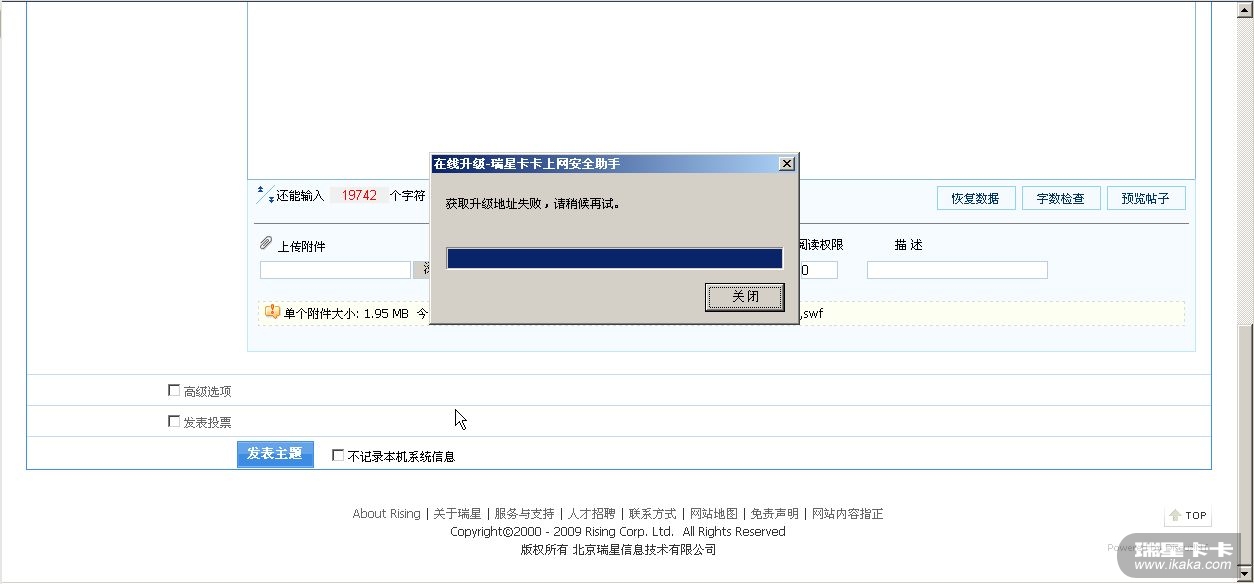Open the 网站地图 footer link
The height and width of the screenshot is (584, 1254).
[714, 514]
